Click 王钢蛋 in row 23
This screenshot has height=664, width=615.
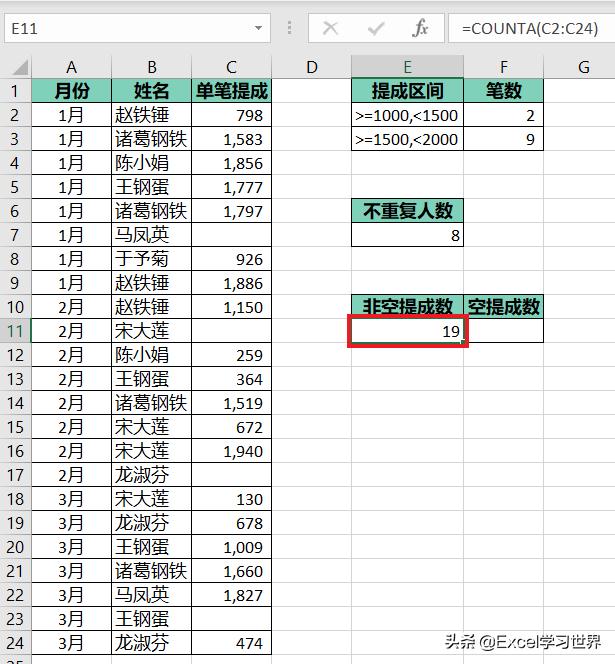[151, 619]
